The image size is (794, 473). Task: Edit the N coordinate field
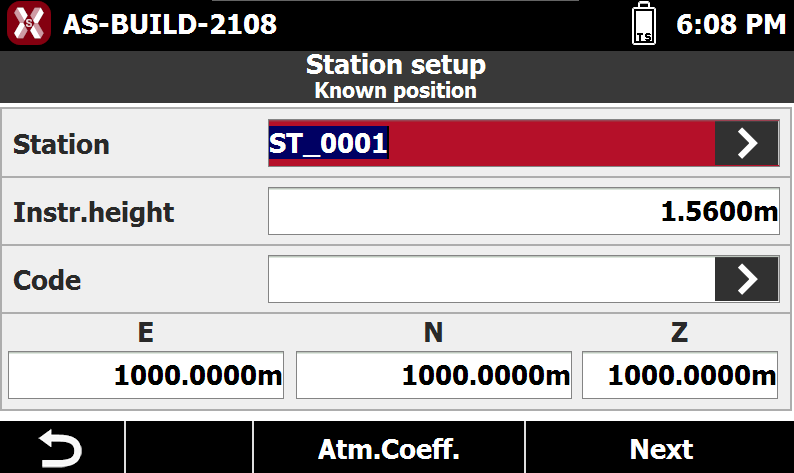coord(434,375)
